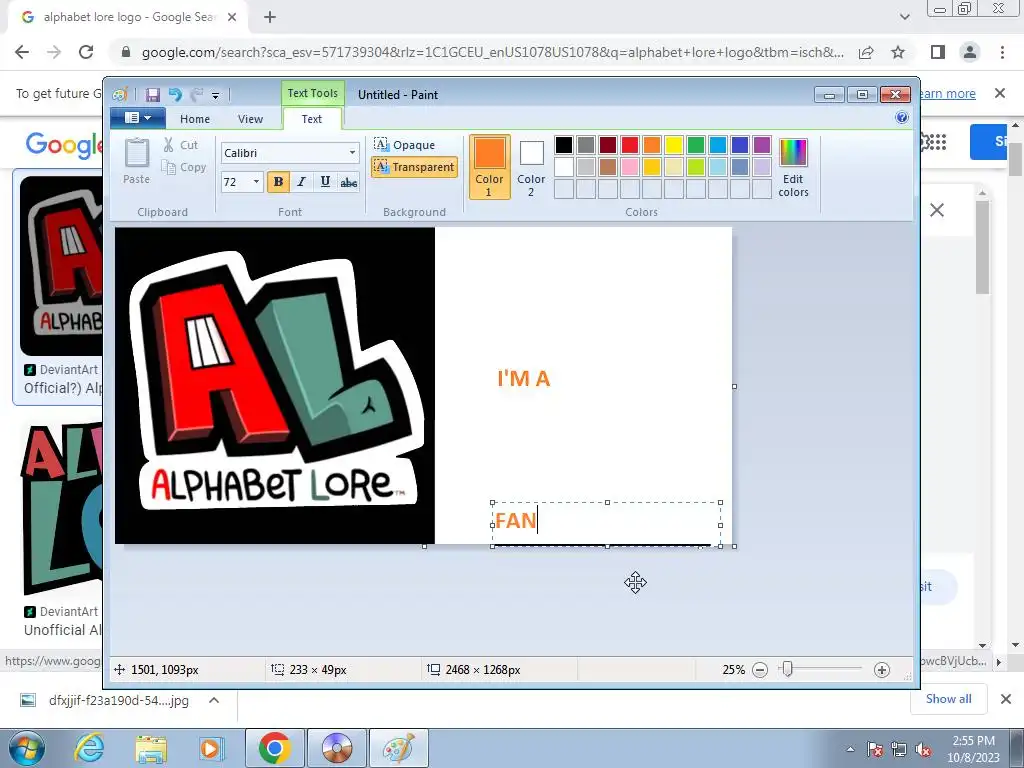Click the zoom in plus button
The width and height of the screenshot is (1024, 768).
(882, 669)
